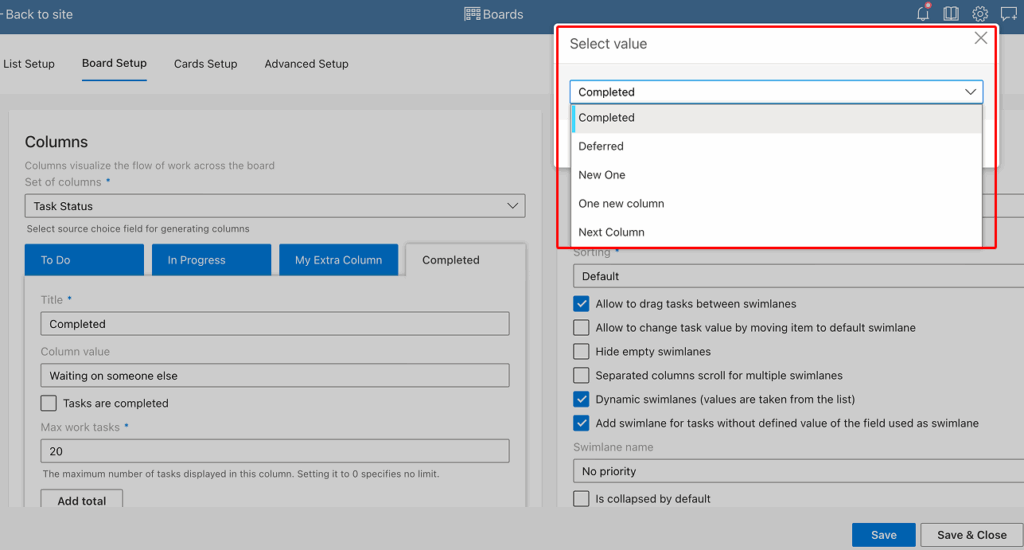Switch to the Cards Setup tab
Image resolution: width=1024 pixels, height=550 pixels.
(x=205, y=64)
